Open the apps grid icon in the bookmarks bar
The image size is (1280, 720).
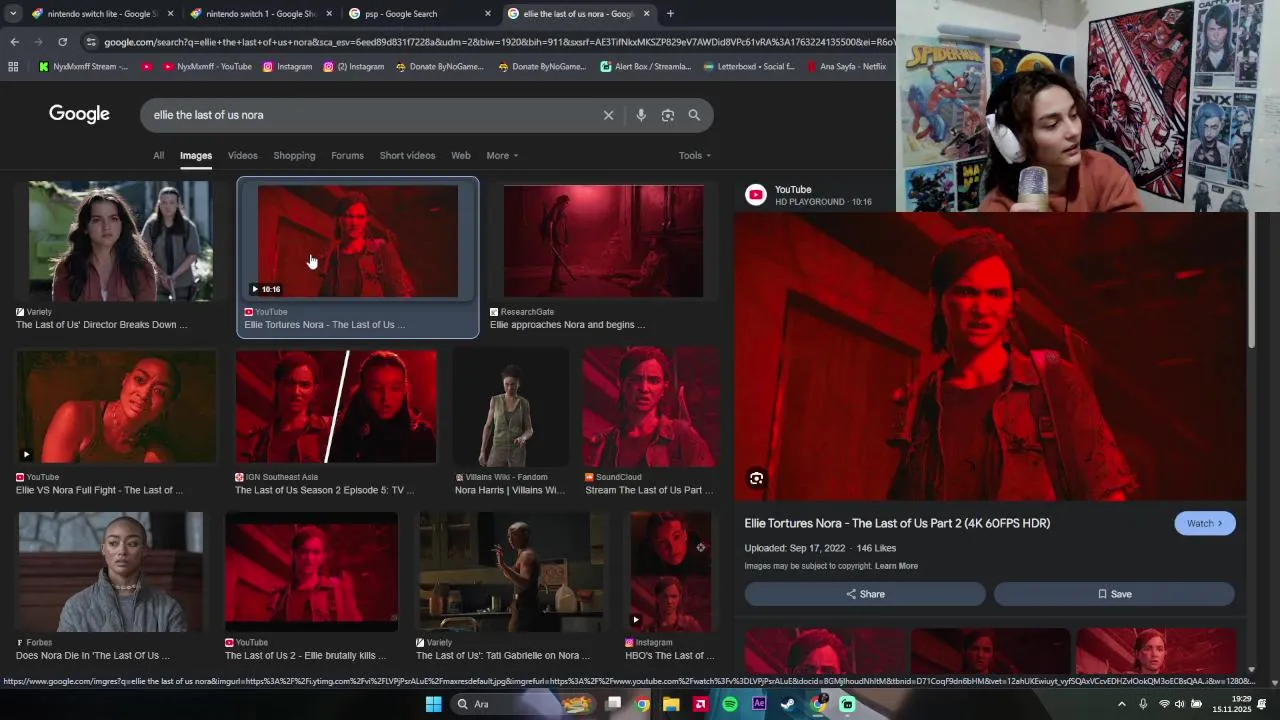(13, 67)
